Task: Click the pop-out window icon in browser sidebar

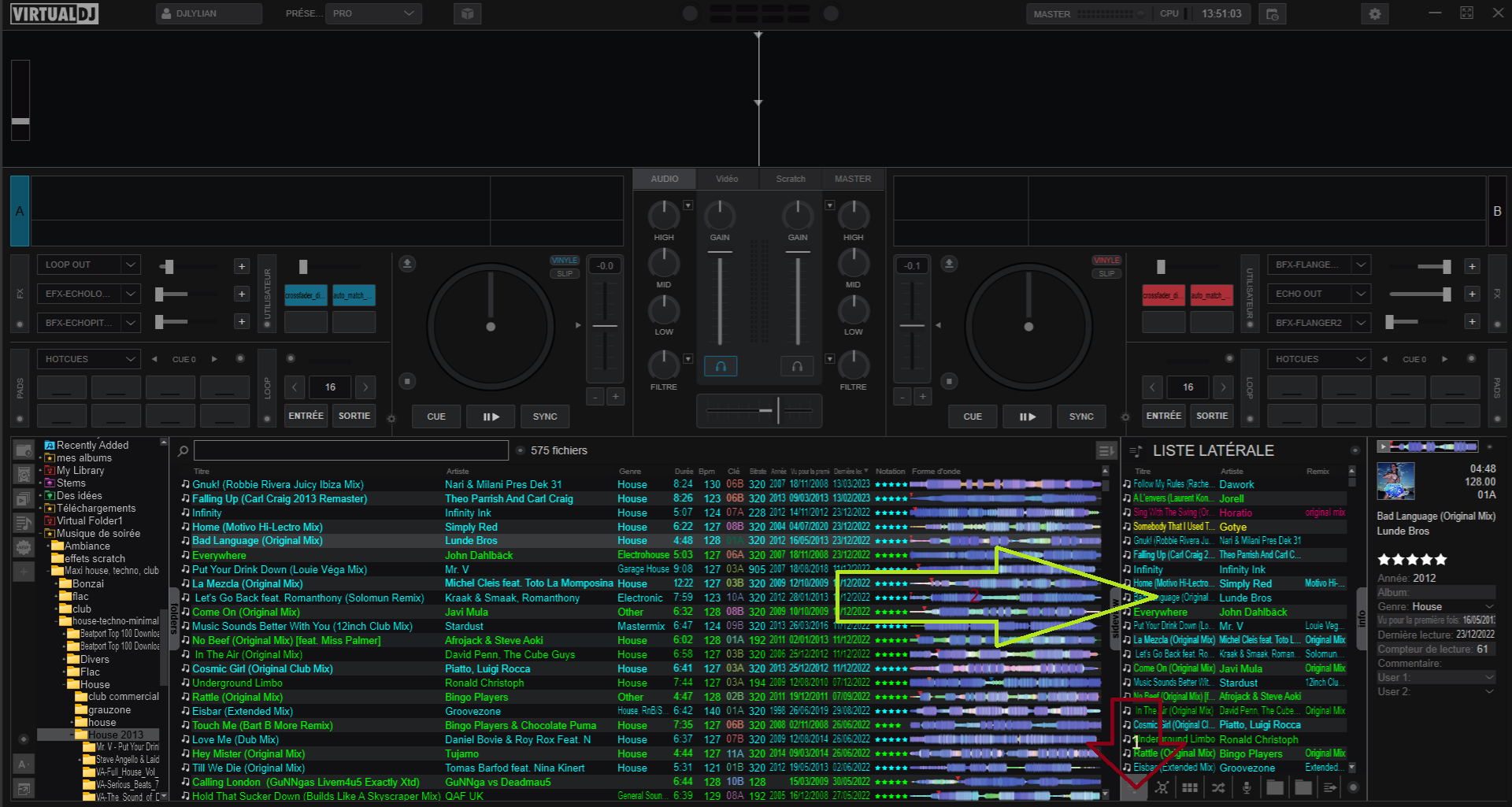Action: pyautogui.click(x=24, y=789)
